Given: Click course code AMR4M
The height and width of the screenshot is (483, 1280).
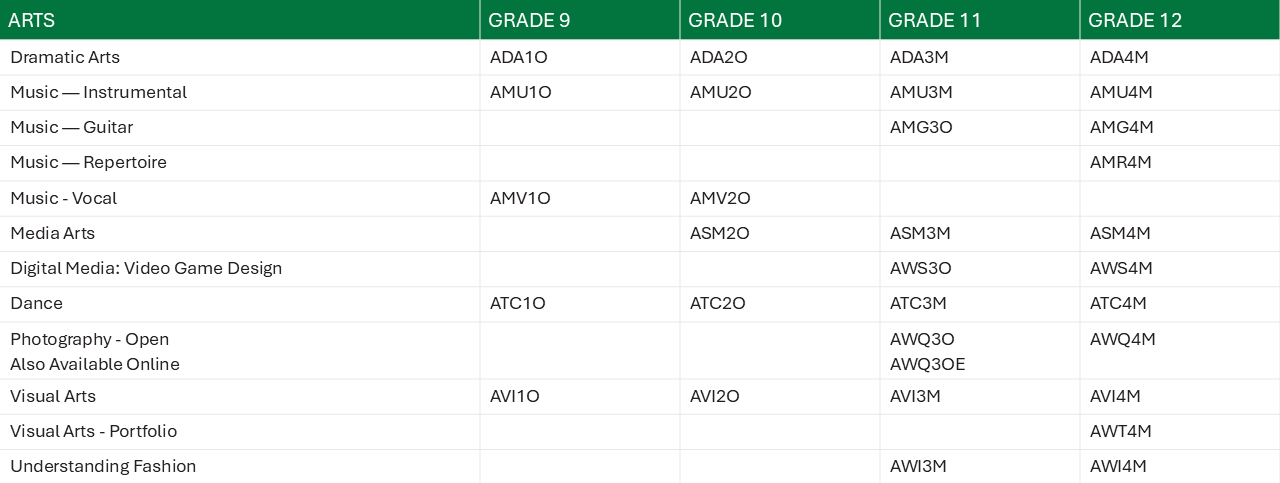Looking at the screenshot, I should 1121,162.
